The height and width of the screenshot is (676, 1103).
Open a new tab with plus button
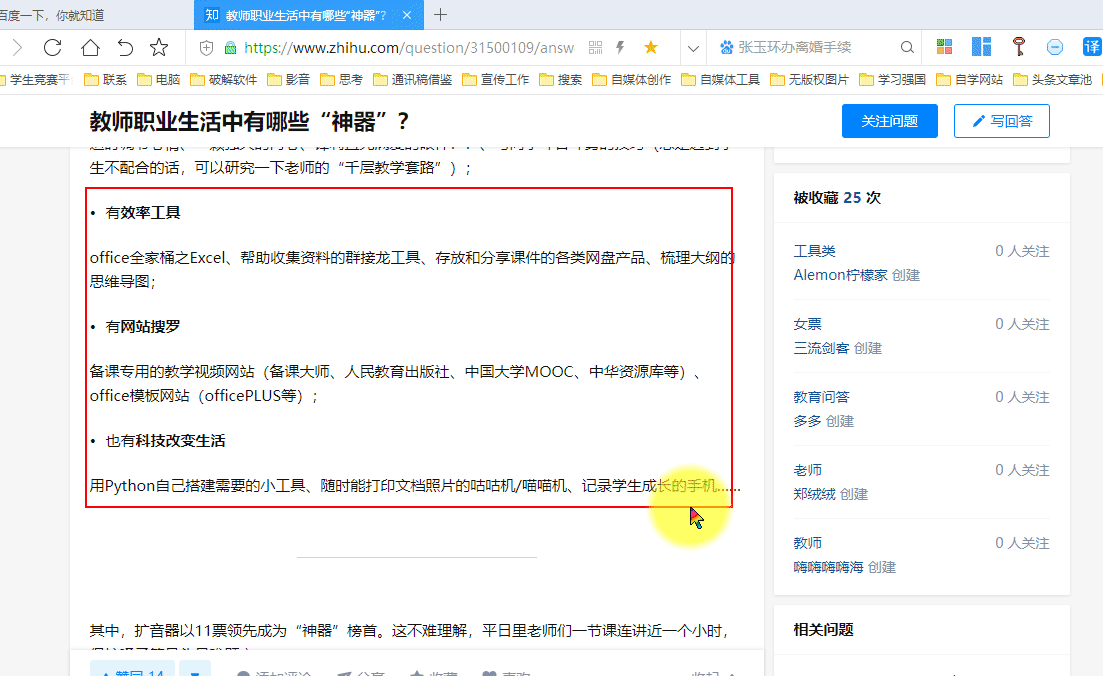pyautogui.click(x=440, y=15)
